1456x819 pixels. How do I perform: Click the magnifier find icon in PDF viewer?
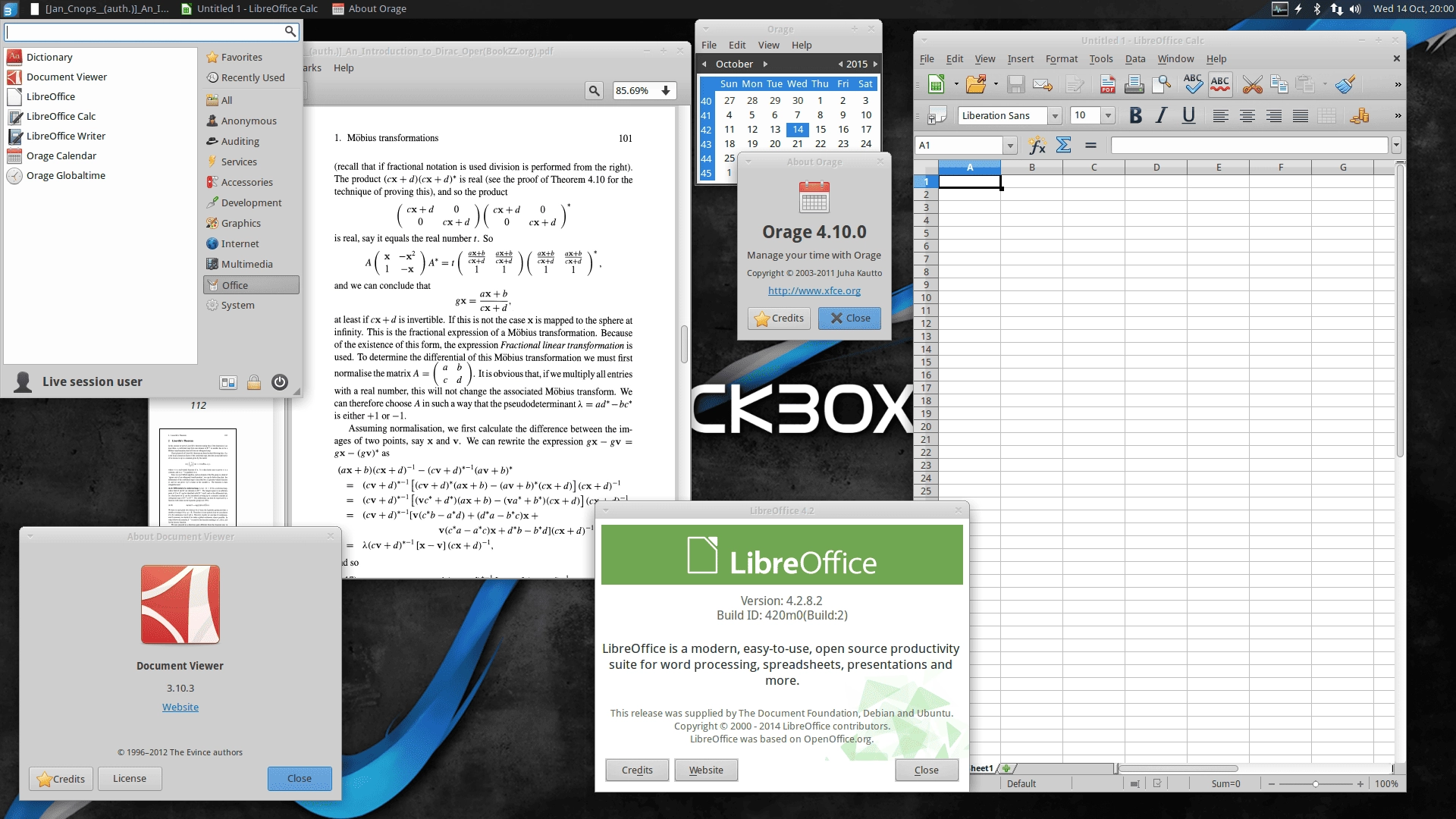595,91
